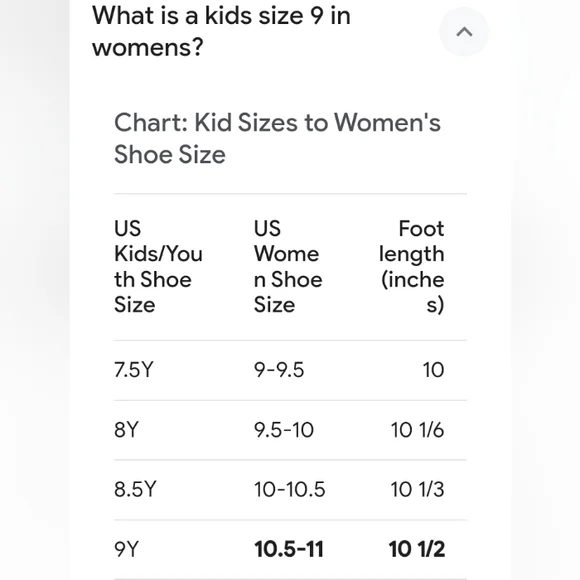Click the bold 10.5-11 women's size
Screen dimensions: 580x580
click(x=289, y=549)
